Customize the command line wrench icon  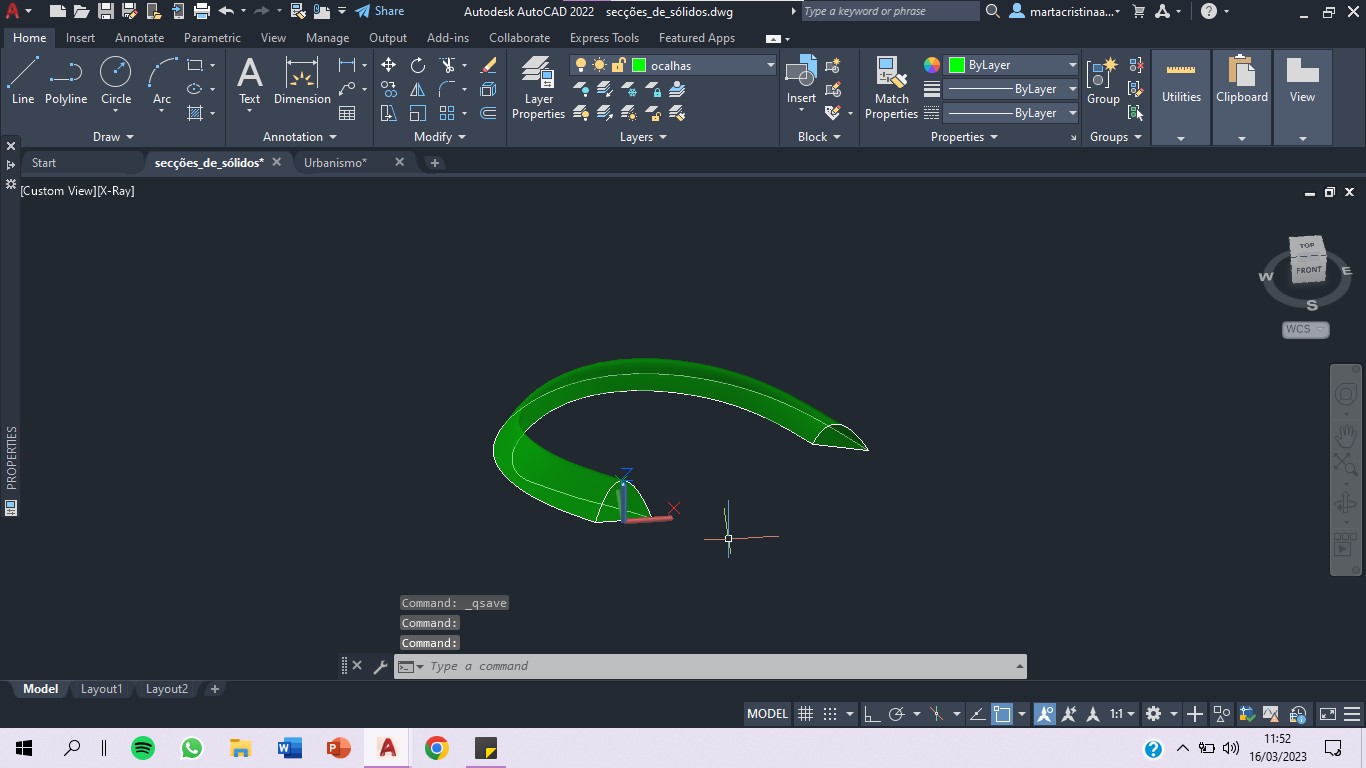[380, 666]
